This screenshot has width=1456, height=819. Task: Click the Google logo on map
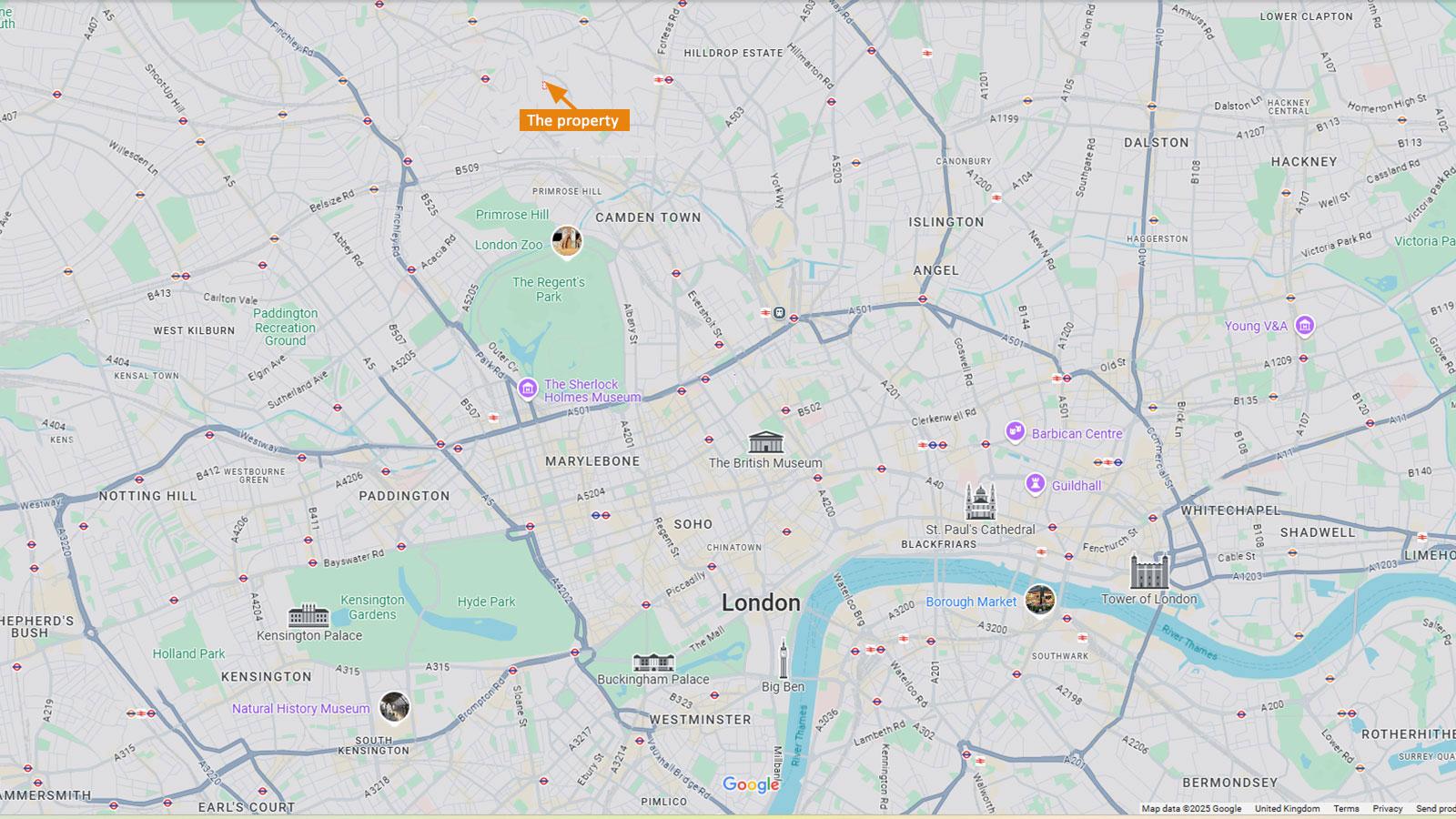point(751,784)
